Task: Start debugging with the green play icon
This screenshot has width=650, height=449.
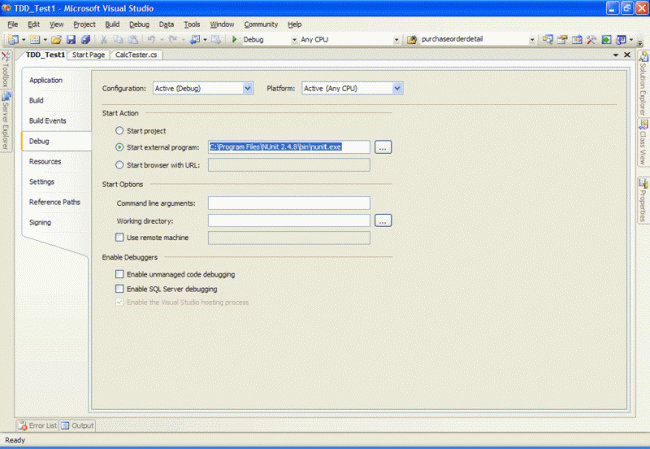Action: (234, 39)
